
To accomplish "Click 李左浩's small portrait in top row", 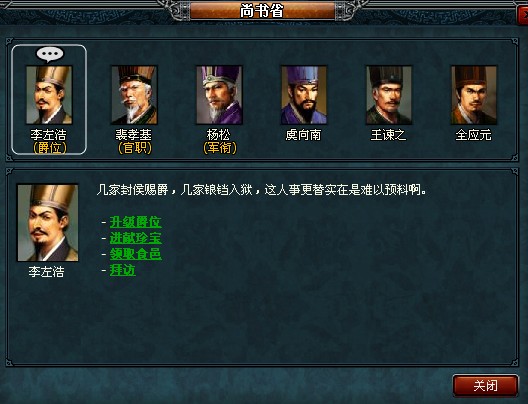I will (49, 95).
